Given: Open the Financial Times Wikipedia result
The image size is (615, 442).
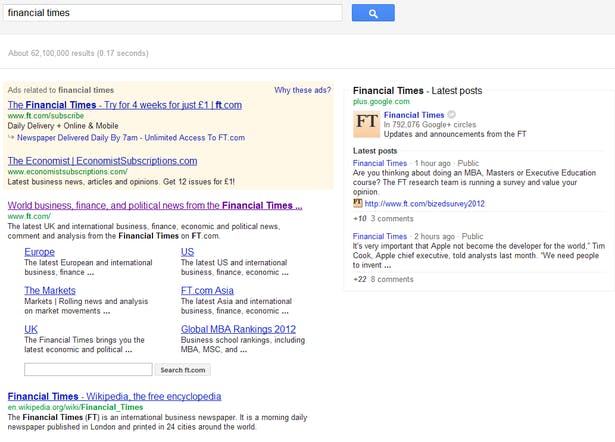Looking at the screenshot, I should 114,397.
